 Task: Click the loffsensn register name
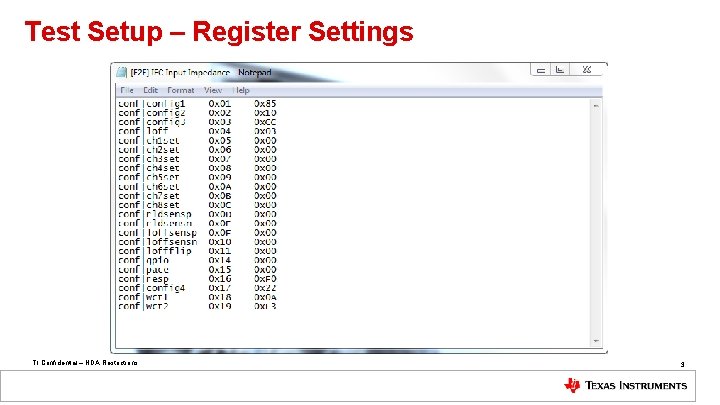(171, 242)
